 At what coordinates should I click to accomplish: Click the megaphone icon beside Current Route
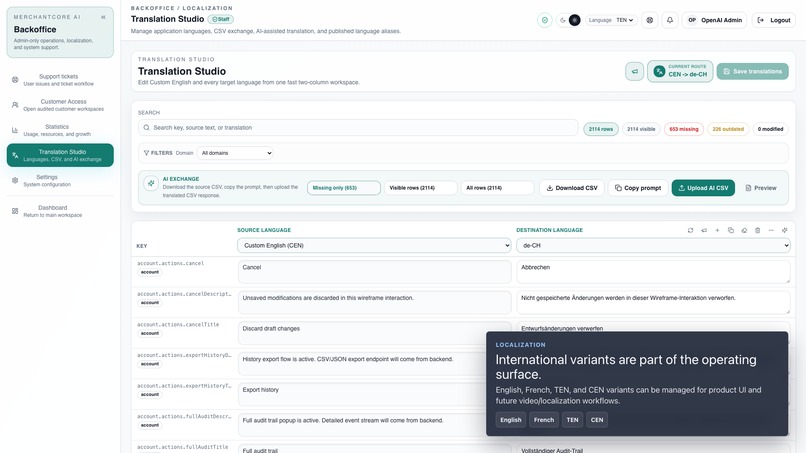[x=634, y=71]
